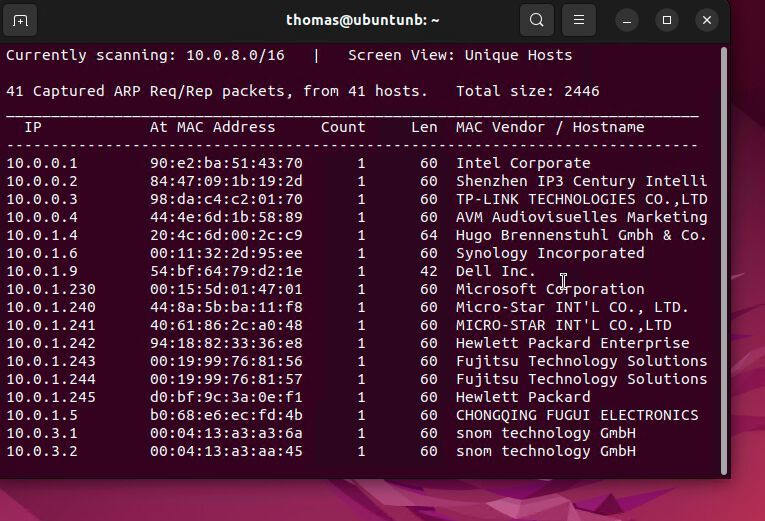Click IP address 10.0.0.4
This screenshot has height=521, width=765.
[x=41, y=217]
